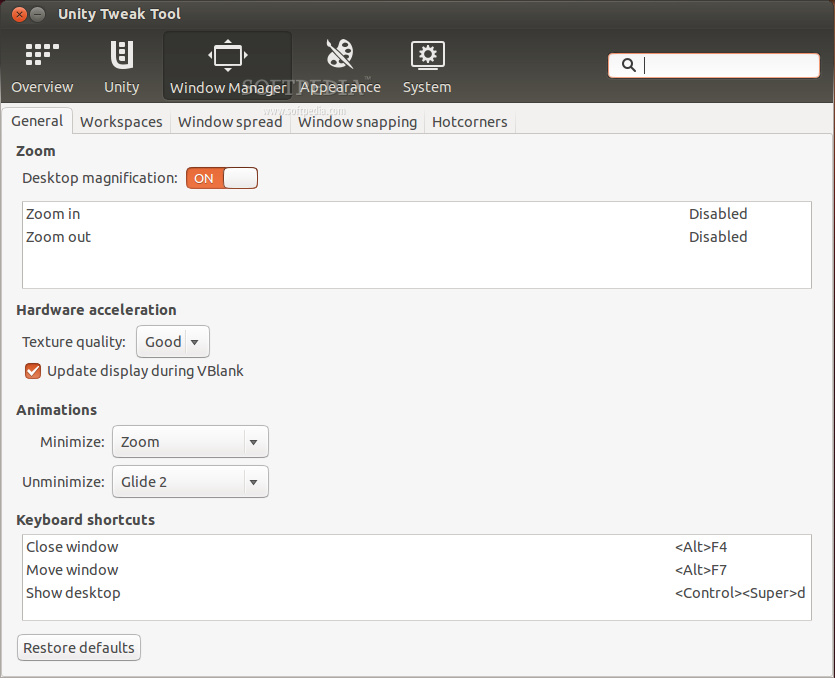The height and width of the screenshot is (678, 835).
Task: Click the <Alt>F4 shortcut value
Action: pos(701,547)
